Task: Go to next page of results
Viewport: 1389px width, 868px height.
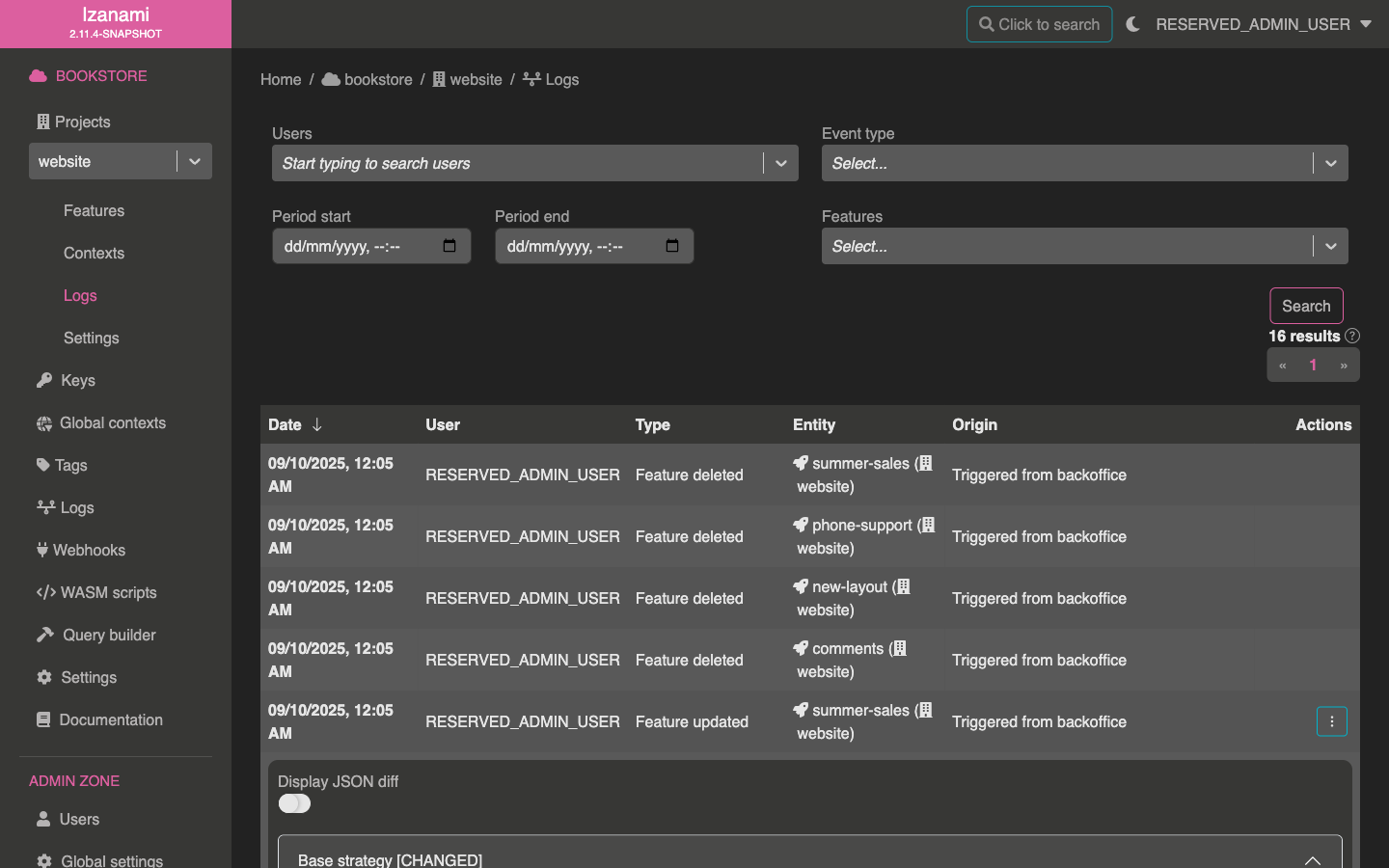Action: pyautogui.click(x=1343, y=366)
